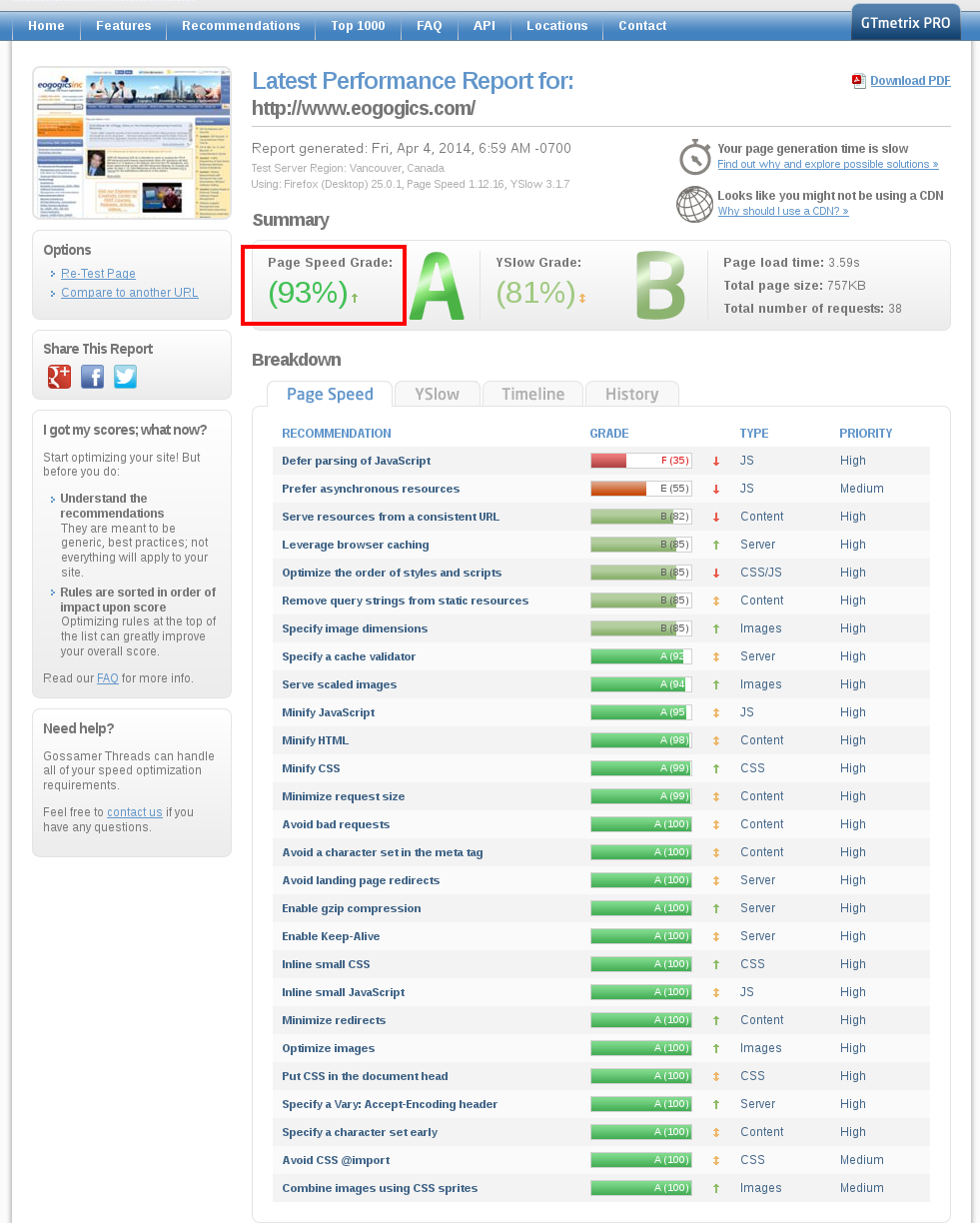This screenshot has height=1223, width=980.
Task: Open the Features menu item
Action: pos(124,26)
